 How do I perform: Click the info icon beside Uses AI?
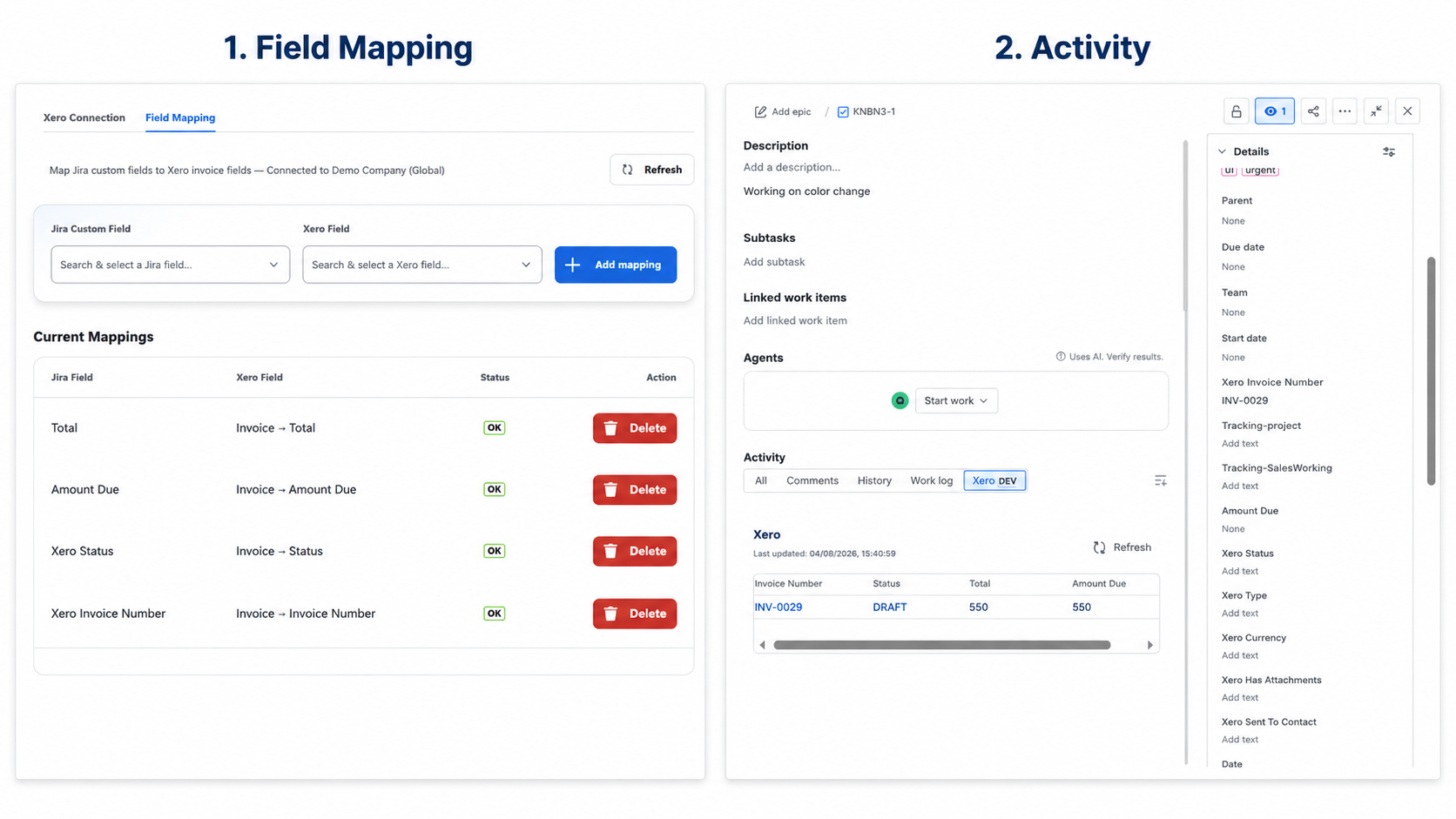[x=1060, y=357]
